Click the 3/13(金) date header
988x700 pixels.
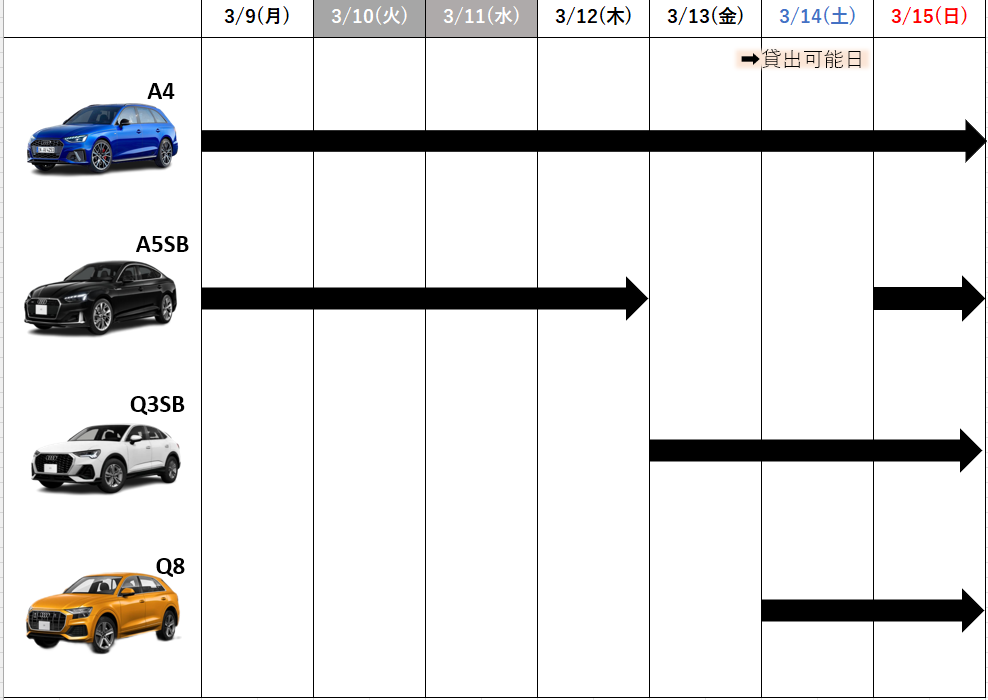coord(705,17)
